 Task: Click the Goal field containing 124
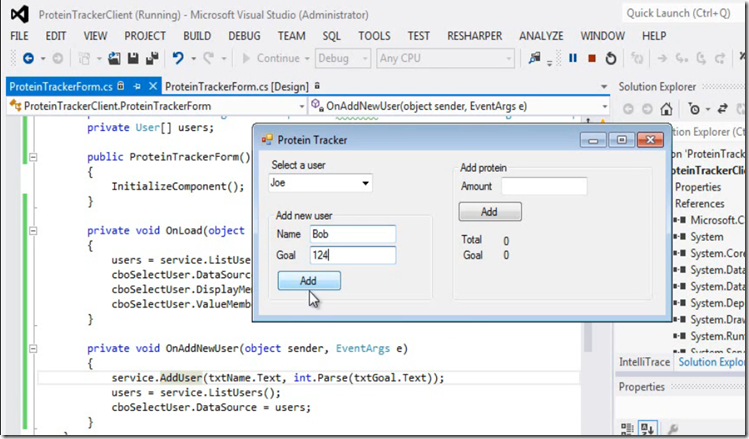coord(353,255)
